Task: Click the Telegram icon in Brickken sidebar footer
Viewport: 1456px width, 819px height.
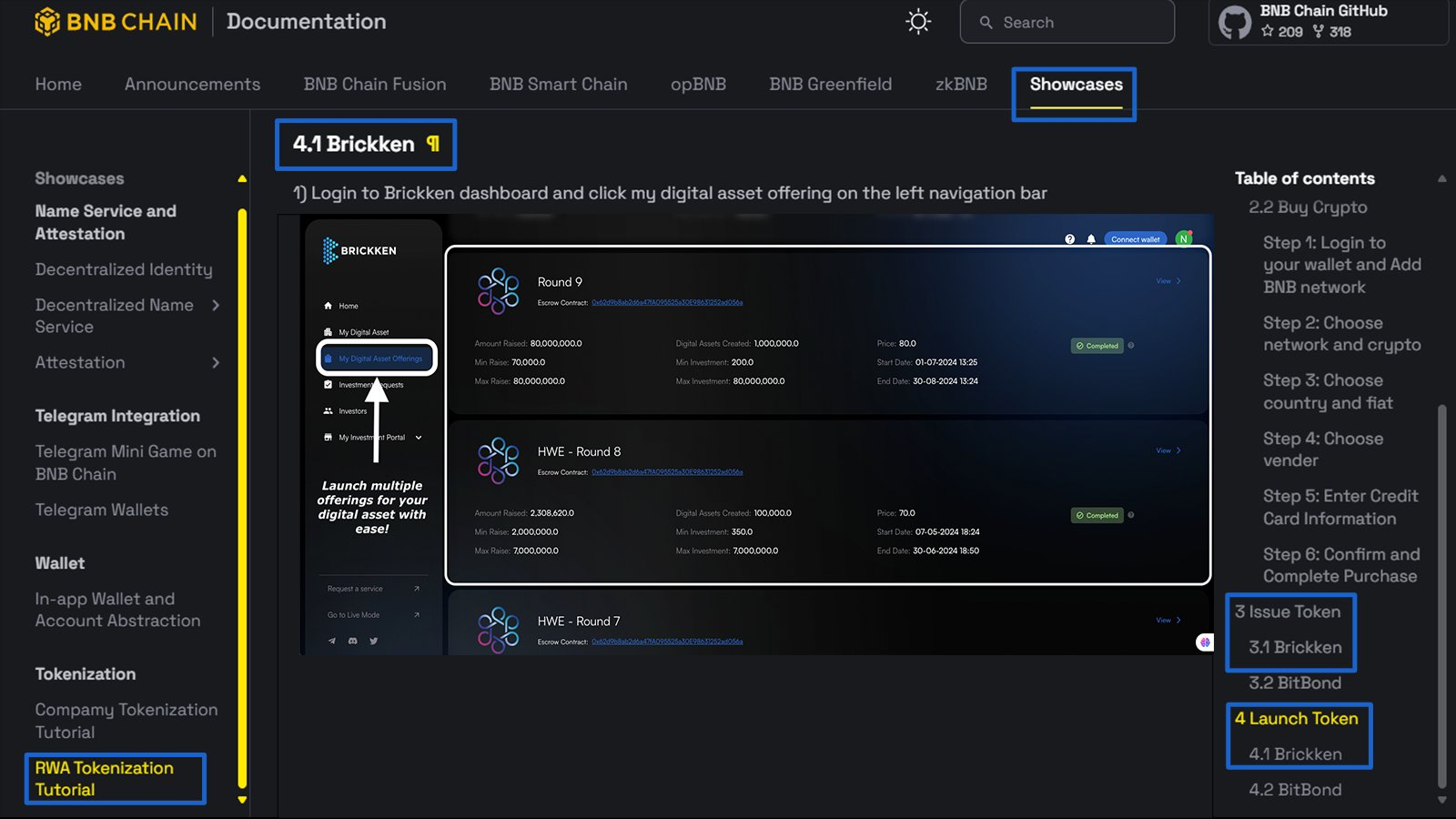Action: 332,641
